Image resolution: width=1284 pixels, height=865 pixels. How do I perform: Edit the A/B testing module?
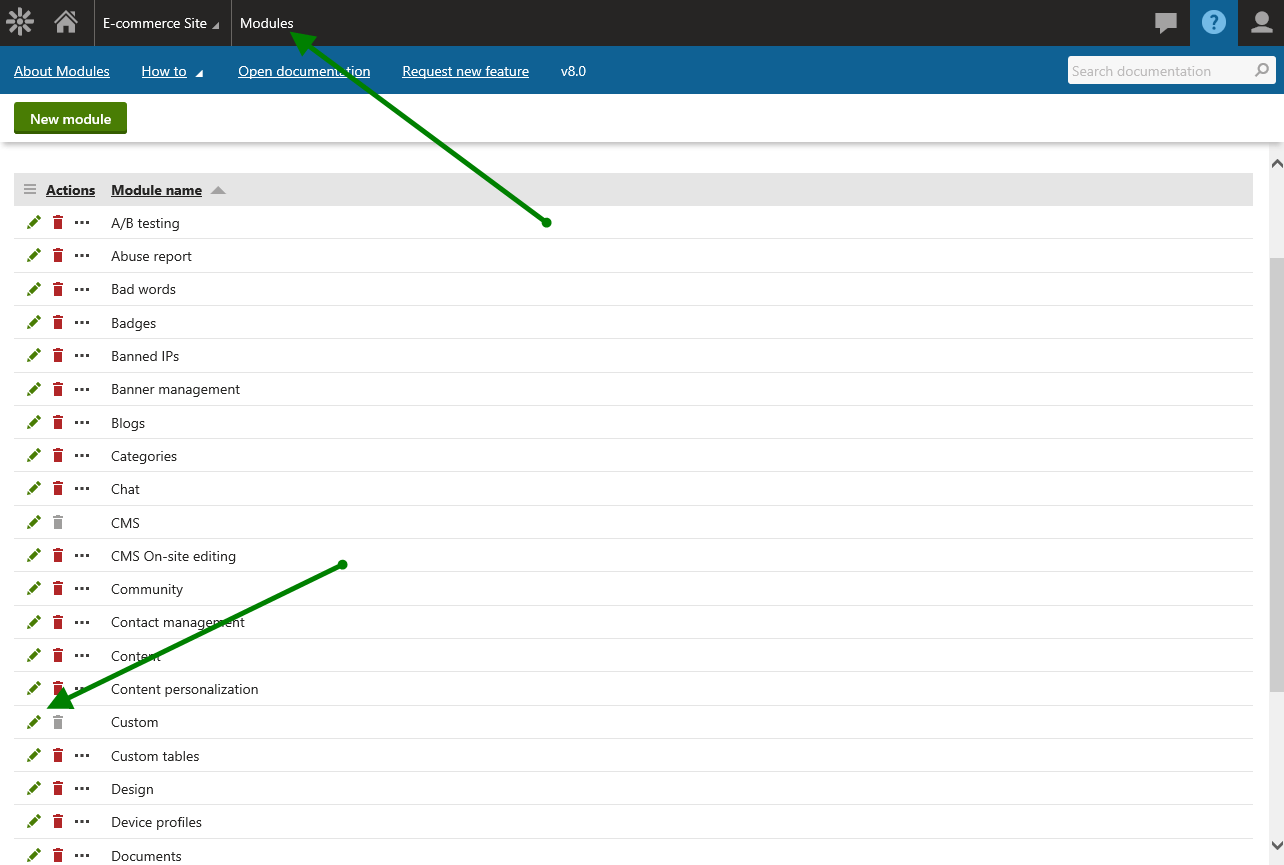34,222
